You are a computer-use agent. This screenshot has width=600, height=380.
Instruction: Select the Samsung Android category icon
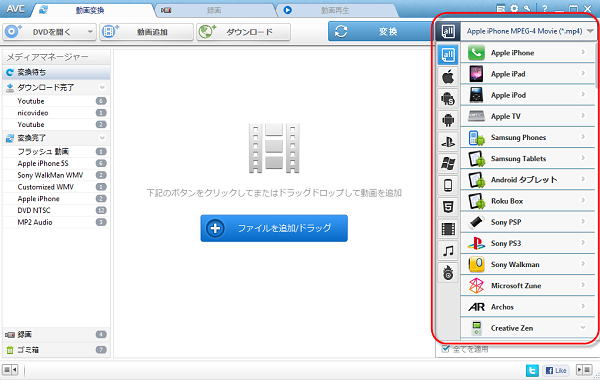point(448,99)
